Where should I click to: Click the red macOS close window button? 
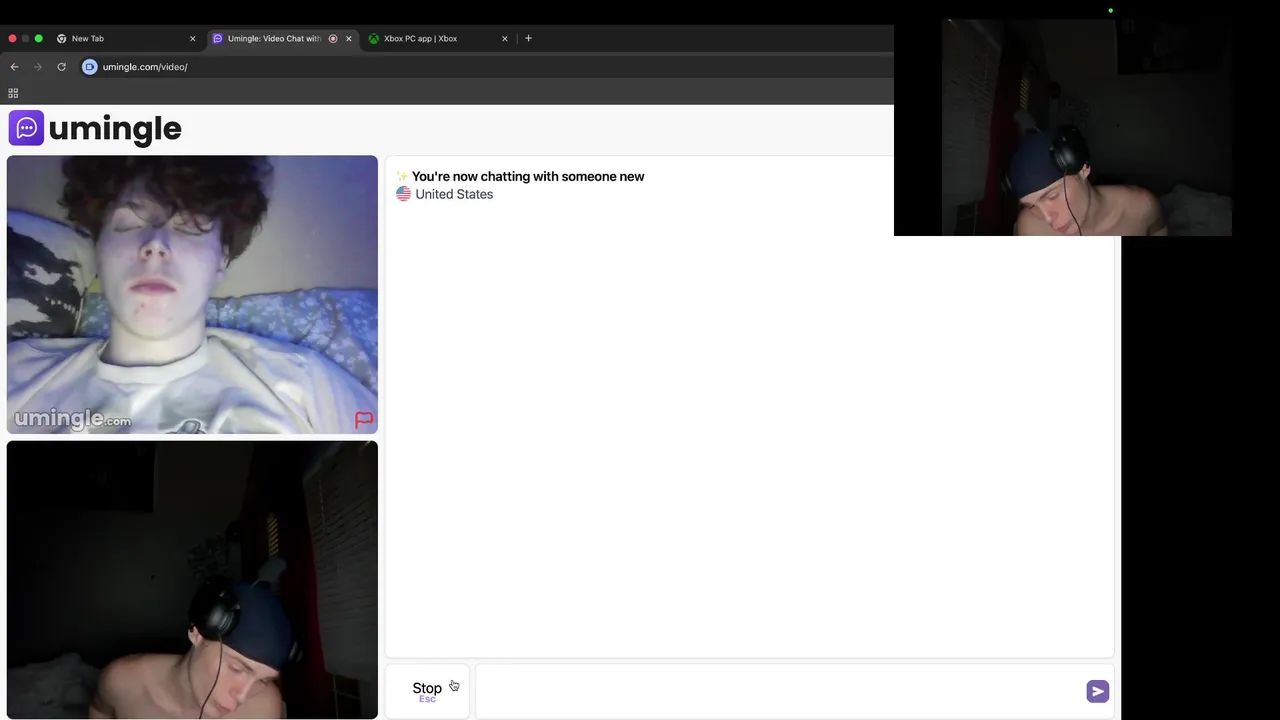point(12,39)
